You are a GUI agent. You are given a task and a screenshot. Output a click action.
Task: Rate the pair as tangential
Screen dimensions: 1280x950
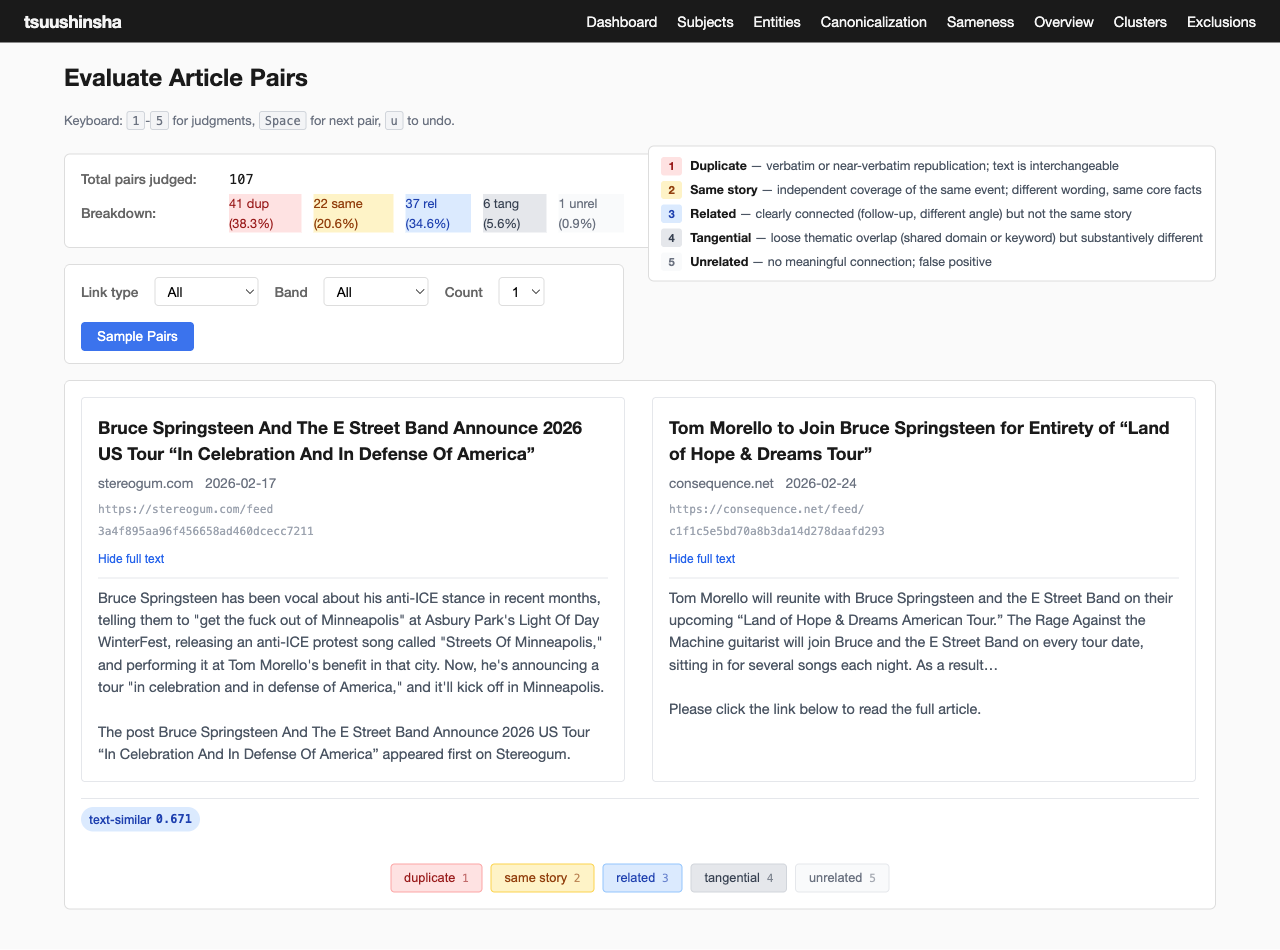click(738, 878)
